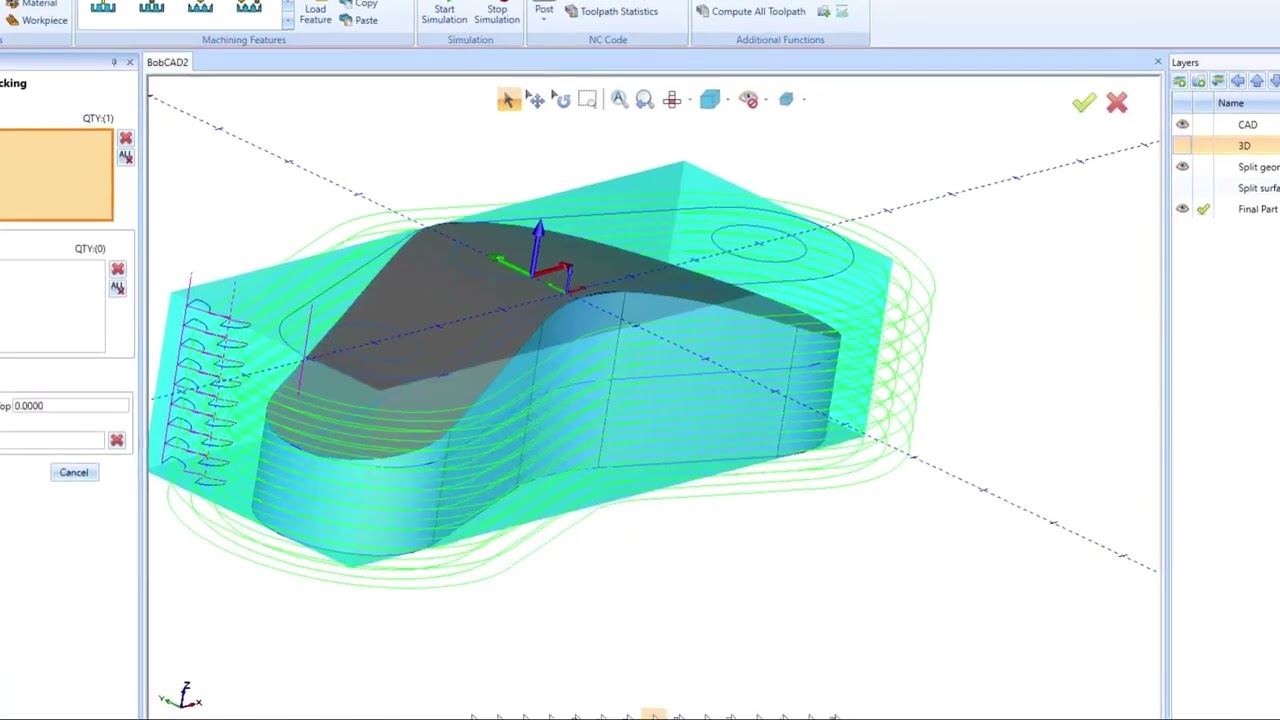This screenshot has width=1280, height=720.
Task: Click remove-all icon beside QTY:(0) list
Action: [117, 288]
